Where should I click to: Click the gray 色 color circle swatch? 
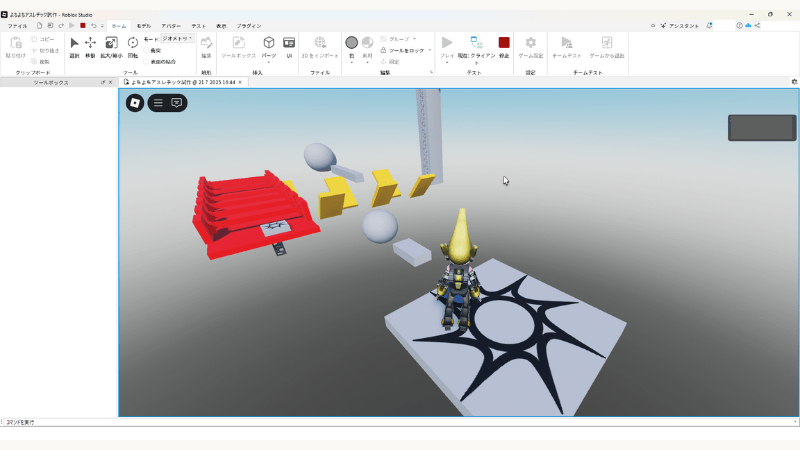pos(352,42)
